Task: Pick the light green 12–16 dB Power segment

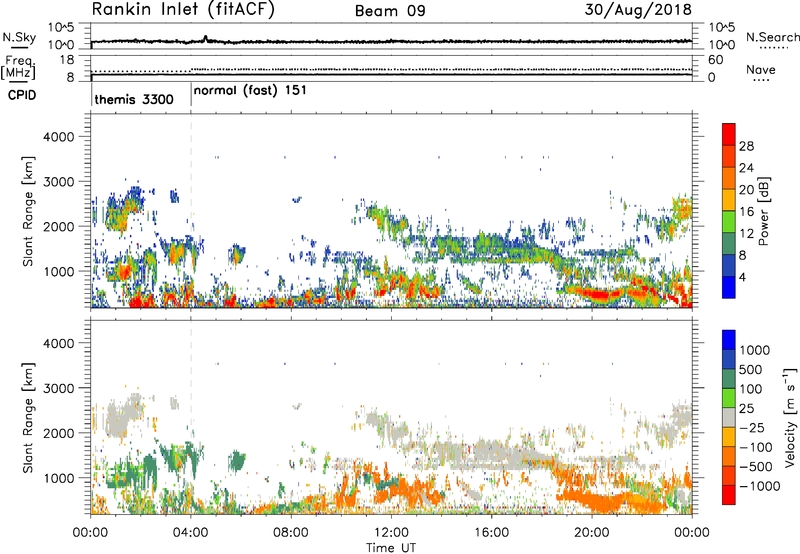Action: (729, 222)
